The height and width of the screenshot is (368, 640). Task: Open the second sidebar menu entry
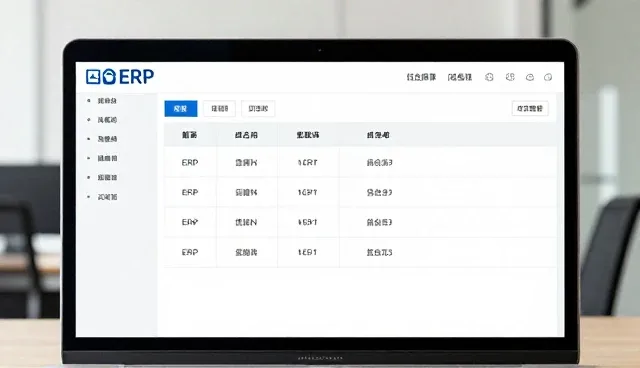[107, 120]
